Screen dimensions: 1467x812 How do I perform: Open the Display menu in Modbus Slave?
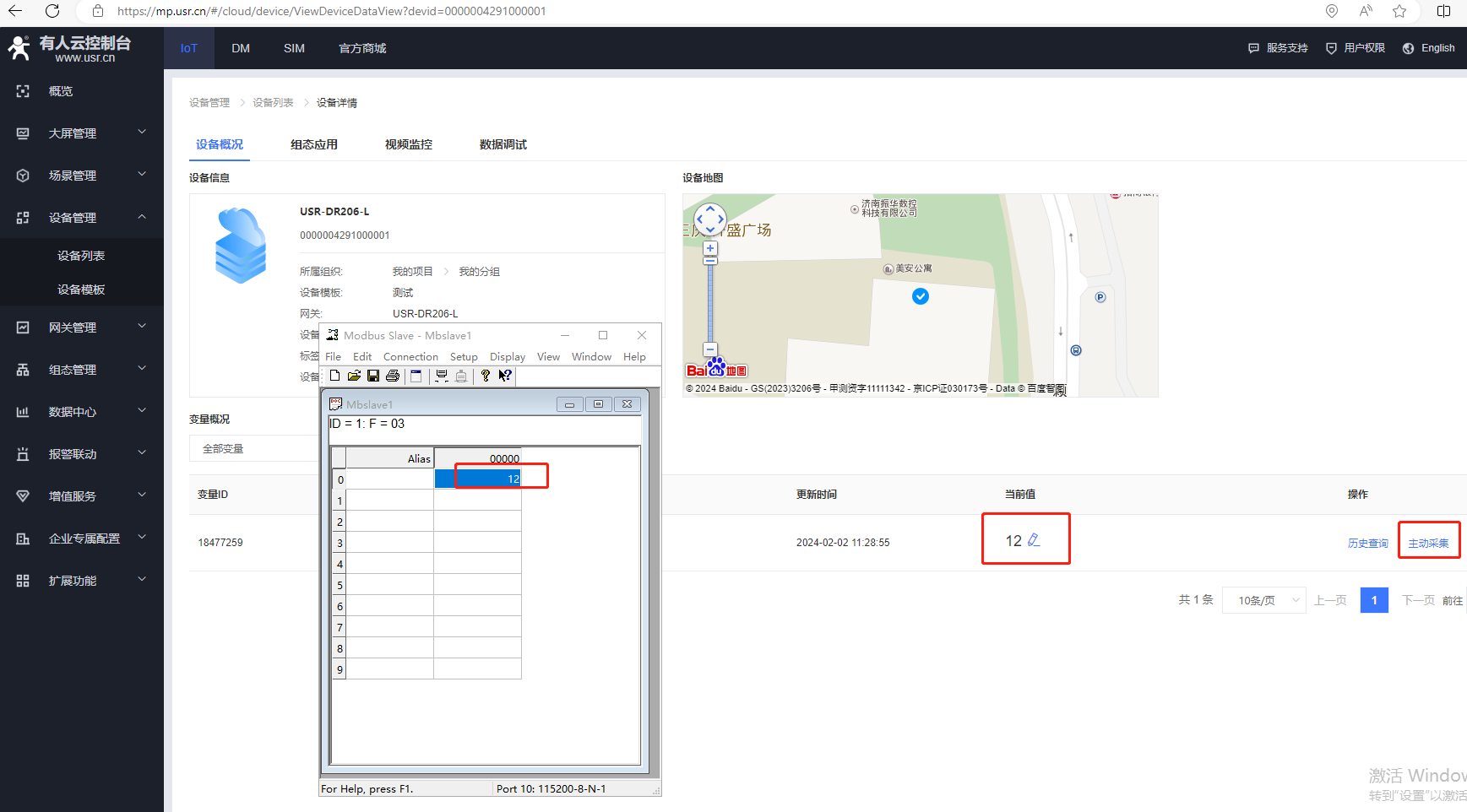pyautogui.click(x=508, y=356)
